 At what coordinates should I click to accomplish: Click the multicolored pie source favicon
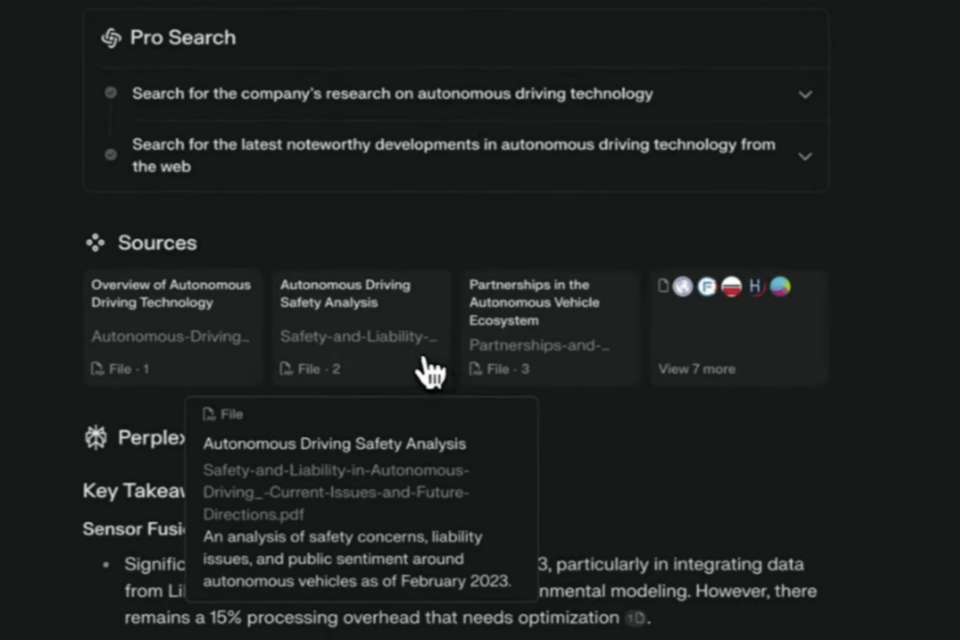pos(780,287)
